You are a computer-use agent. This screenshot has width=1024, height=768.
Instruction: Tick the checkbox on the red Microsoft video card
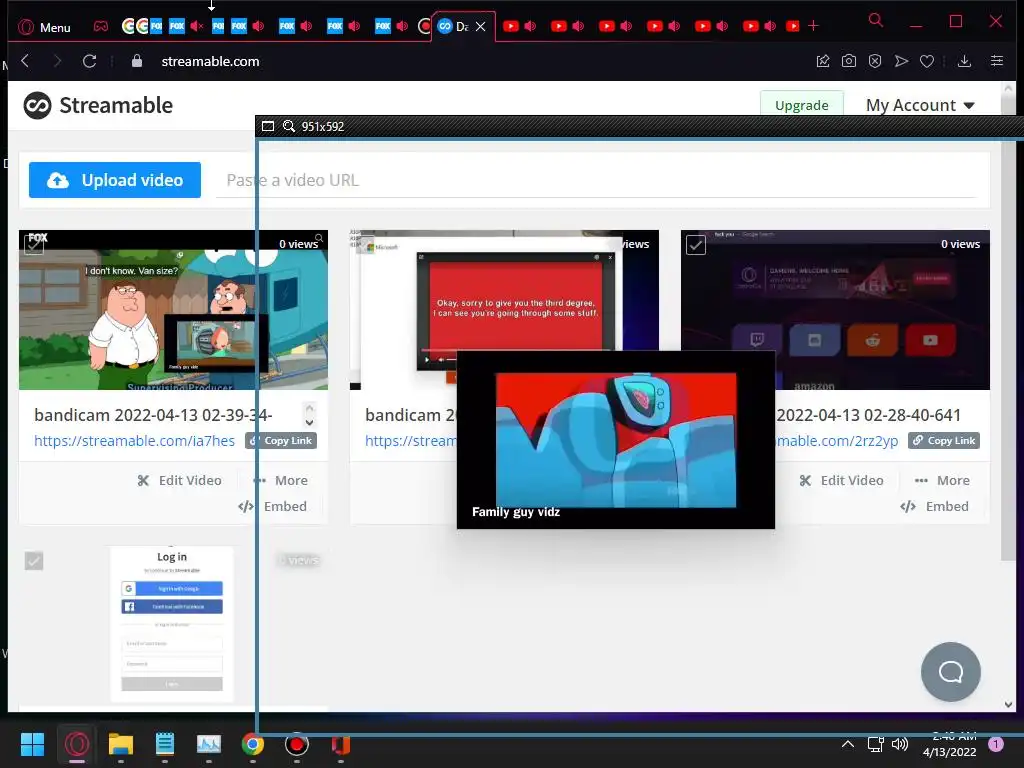pyautogui.click(x=365, y=245)
